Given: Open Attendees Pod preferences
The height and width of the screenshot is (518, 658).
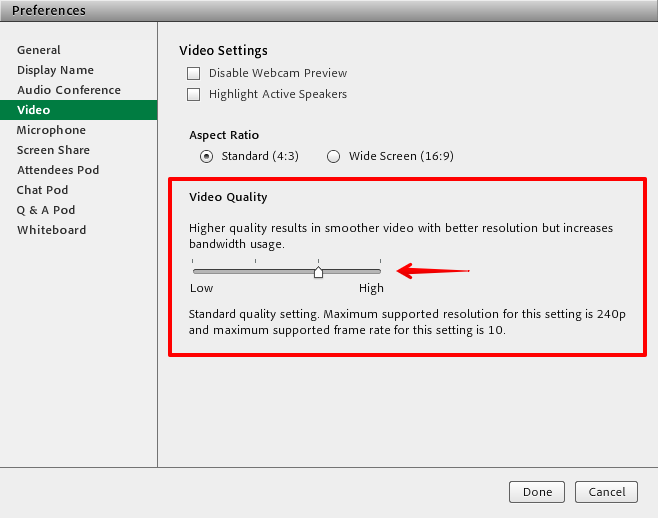Looking at the screenshot, I should click(x=58, y=170).
